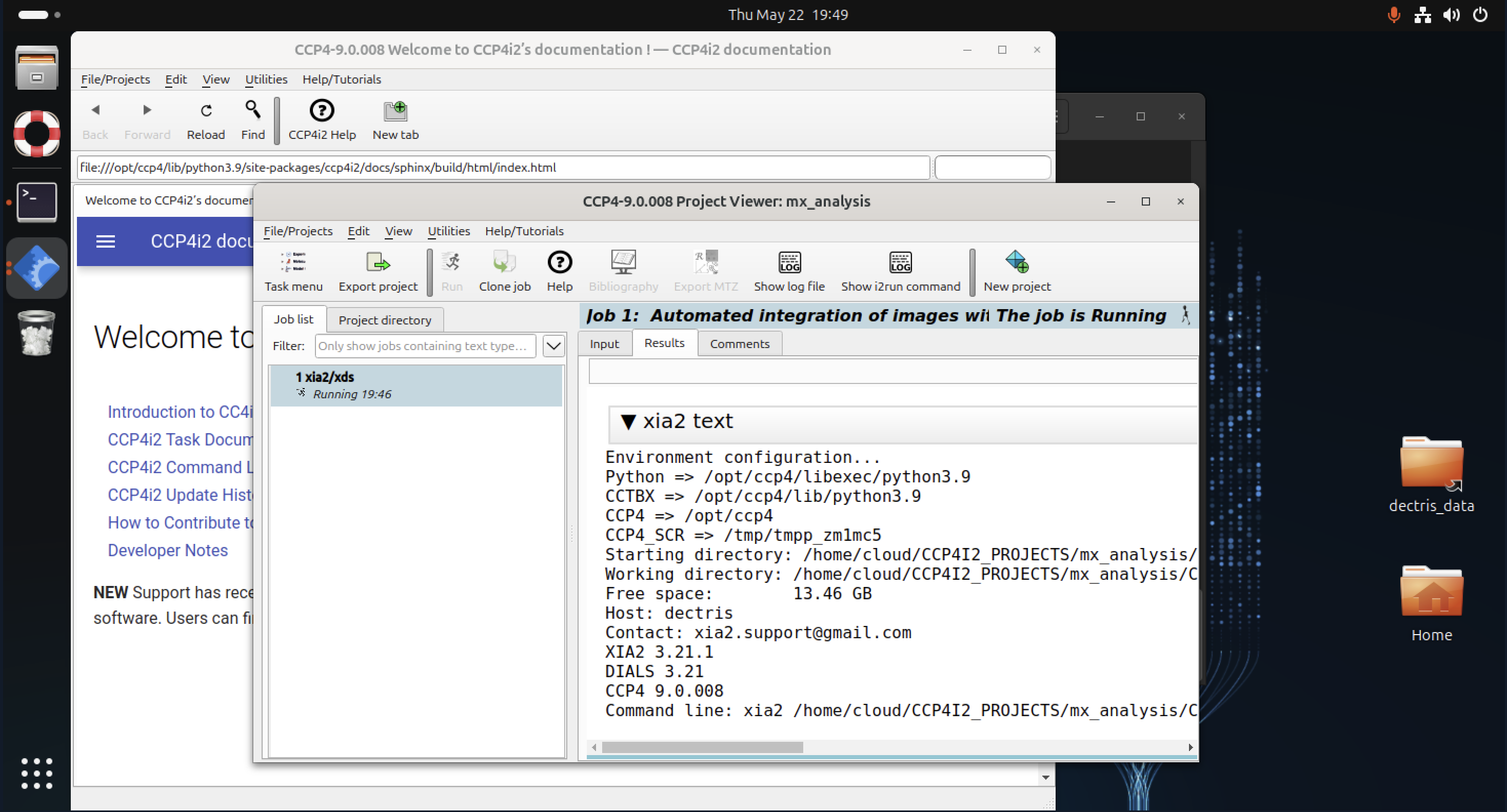Switch to the Project directory tab
Image resolution: width=1507 pixels, height=812 pixels.
384,320
